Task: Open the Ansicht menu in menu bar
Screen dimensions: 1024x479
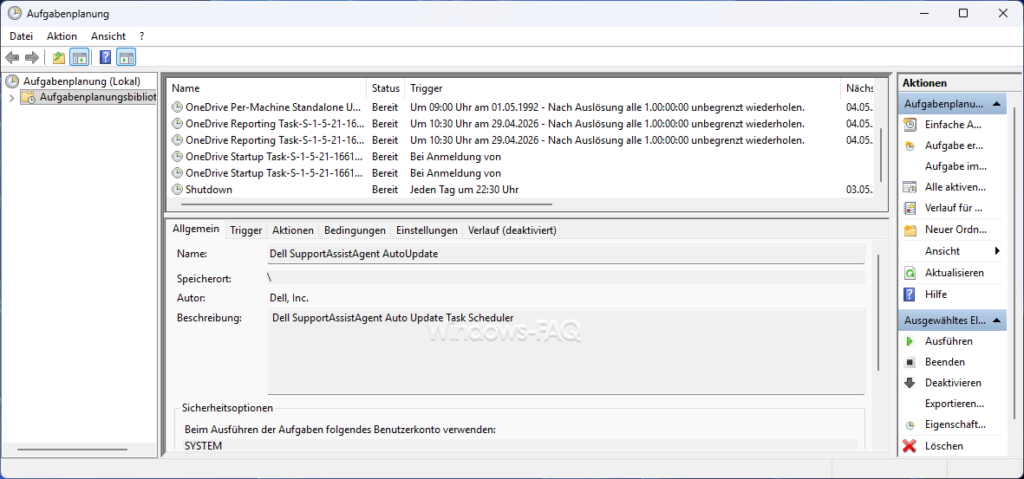Action: tap(108, 36)
